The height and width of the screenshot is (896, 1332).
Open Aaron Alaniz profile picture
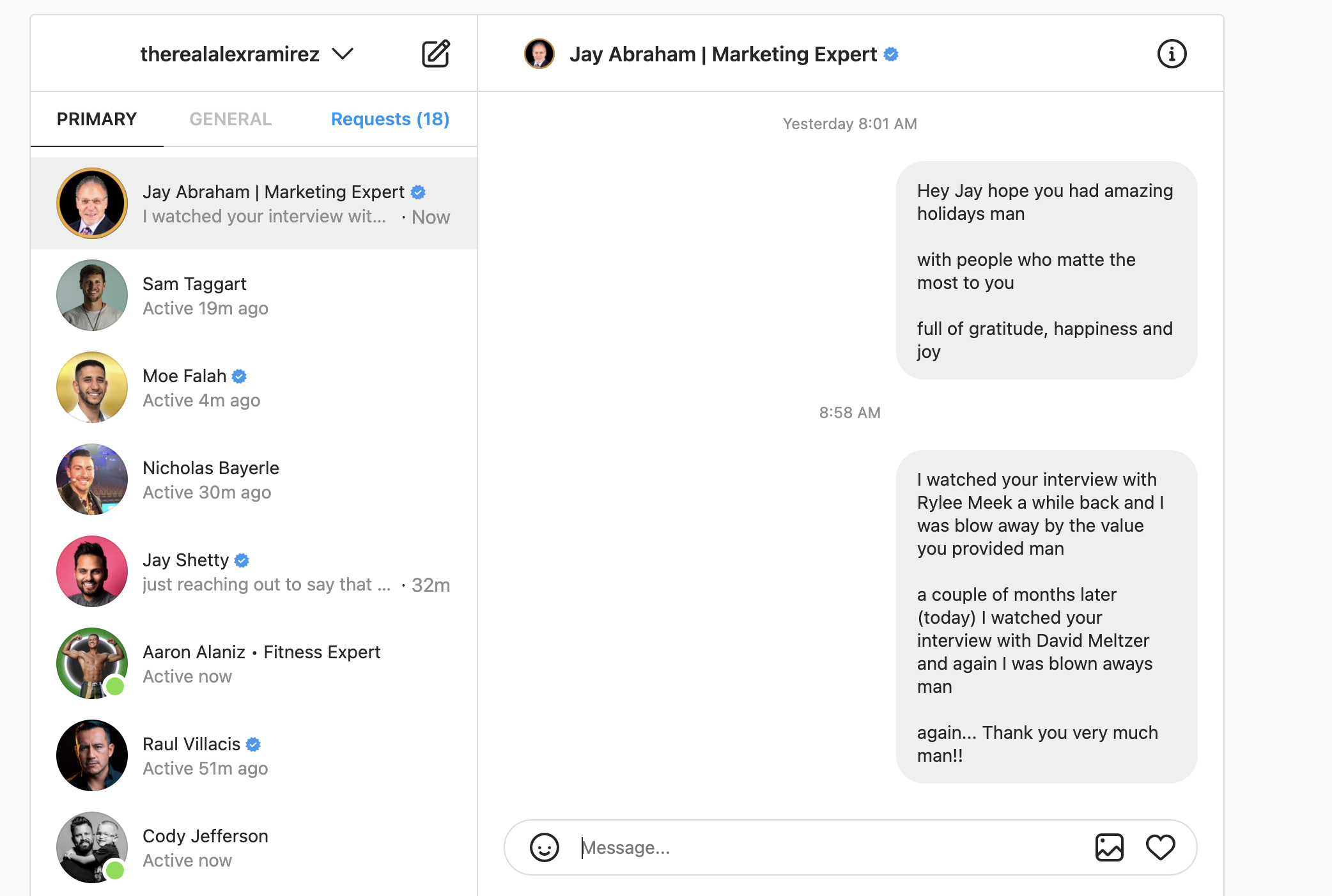pyautogui.click(x=92, y=663)
